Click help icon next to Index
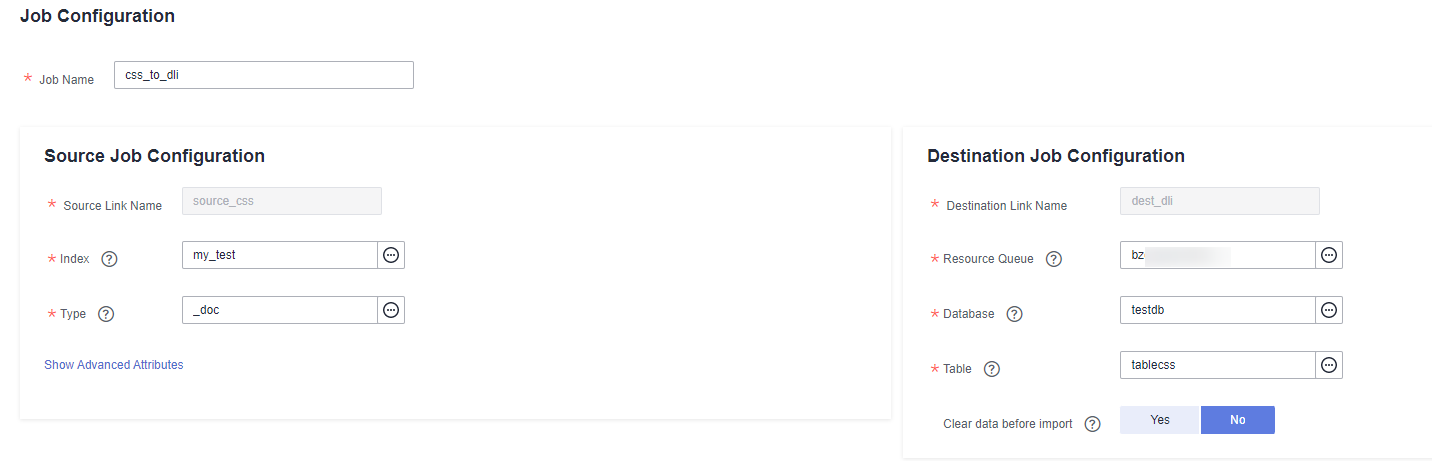This screenshot has height=461, width=1432. [110, 259]
